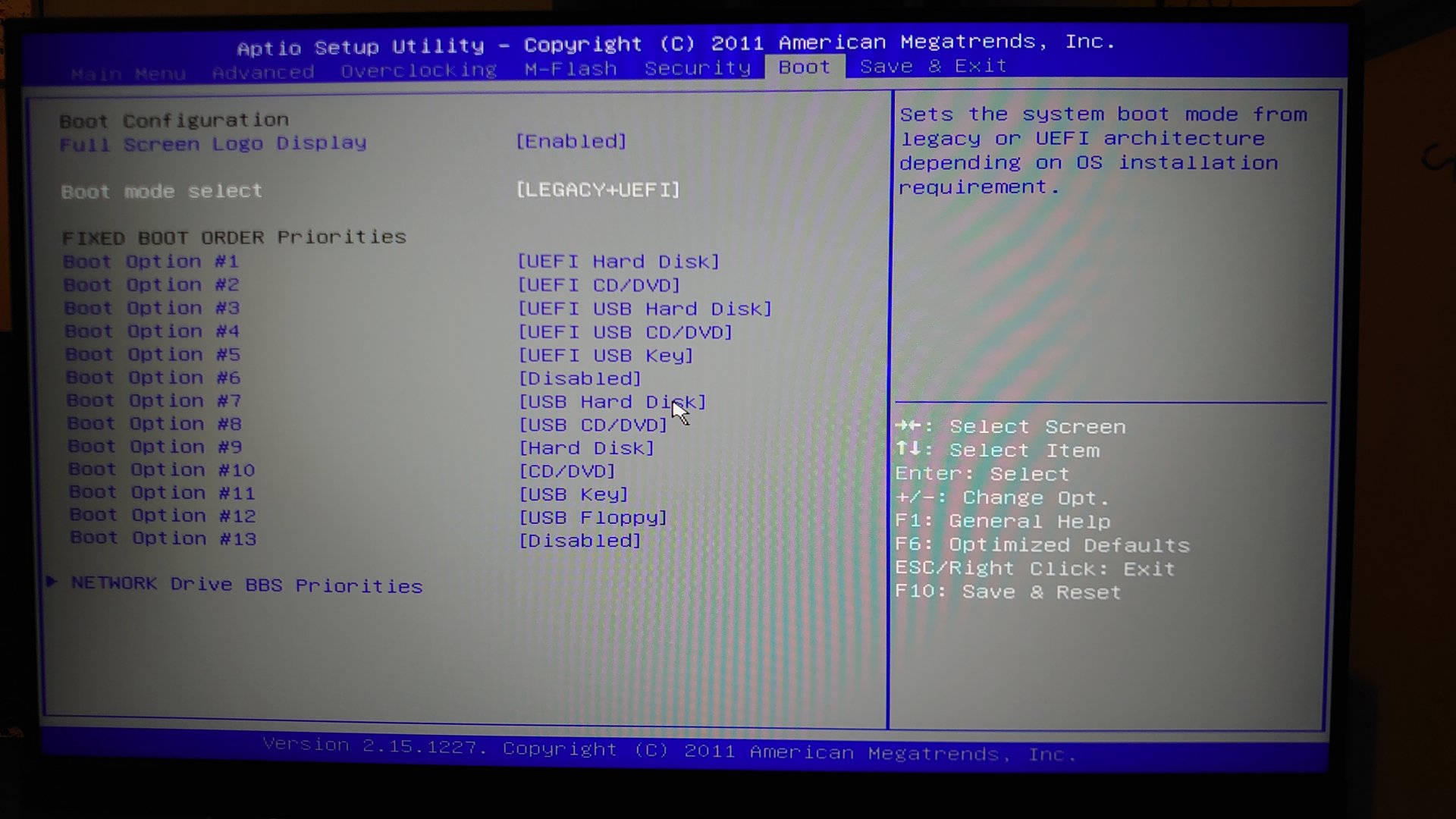Select the Boot Option #4 label
The width and height of the screenshot is (1456, 819).
(152, 331)
